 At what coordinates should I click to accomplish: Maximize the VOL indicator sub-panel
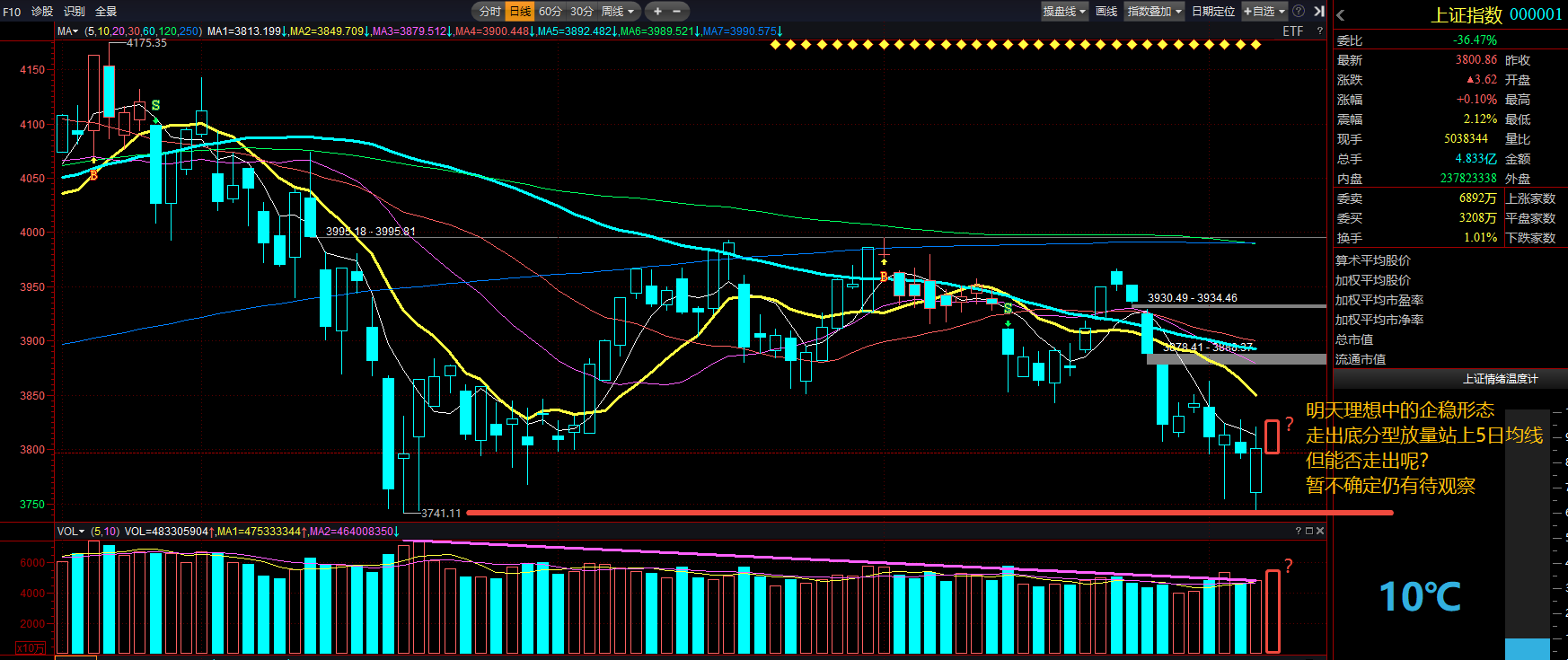click(1309, 531)
